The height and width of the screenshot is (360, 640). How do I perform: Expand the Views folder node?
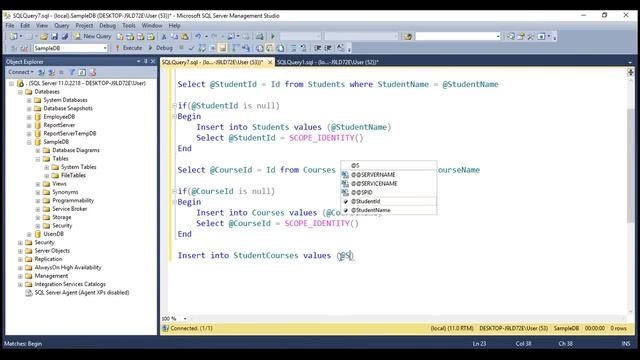coord(38,184)
